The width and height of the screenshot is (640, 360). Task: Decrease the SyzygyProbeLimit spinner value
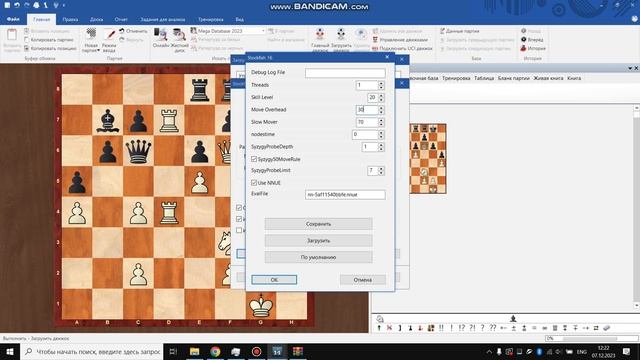(381, 173)
